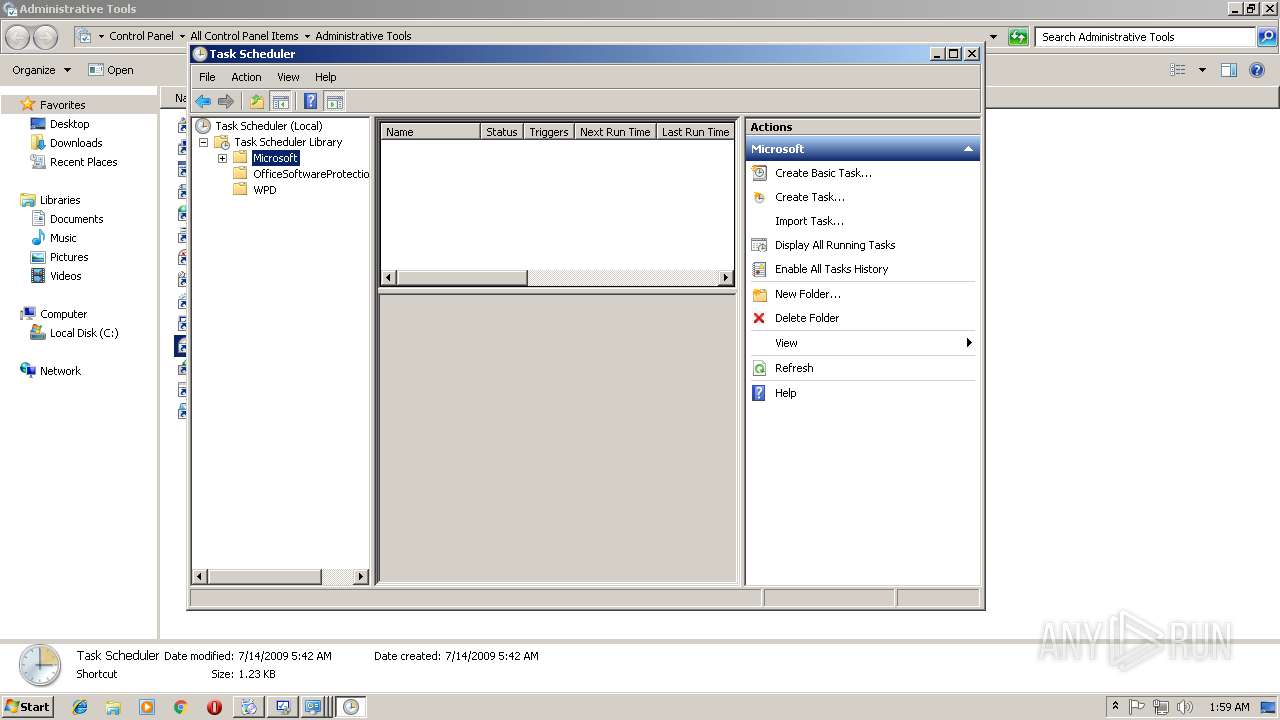Click Import Task... action link

click(809, 221)
